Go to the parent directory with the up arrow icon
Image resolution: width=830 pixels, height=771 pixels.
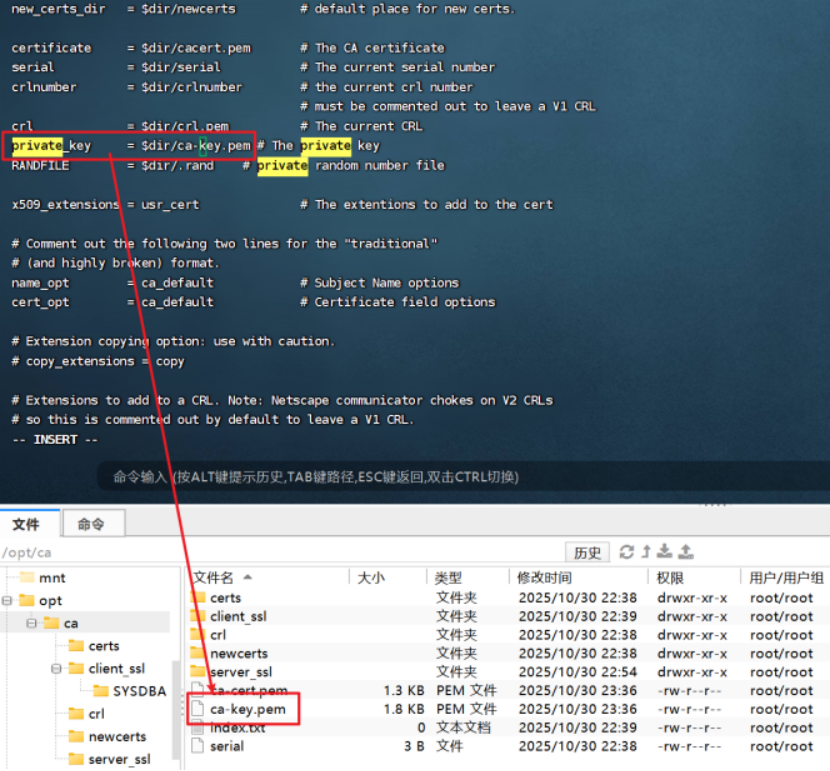point(646,552)
